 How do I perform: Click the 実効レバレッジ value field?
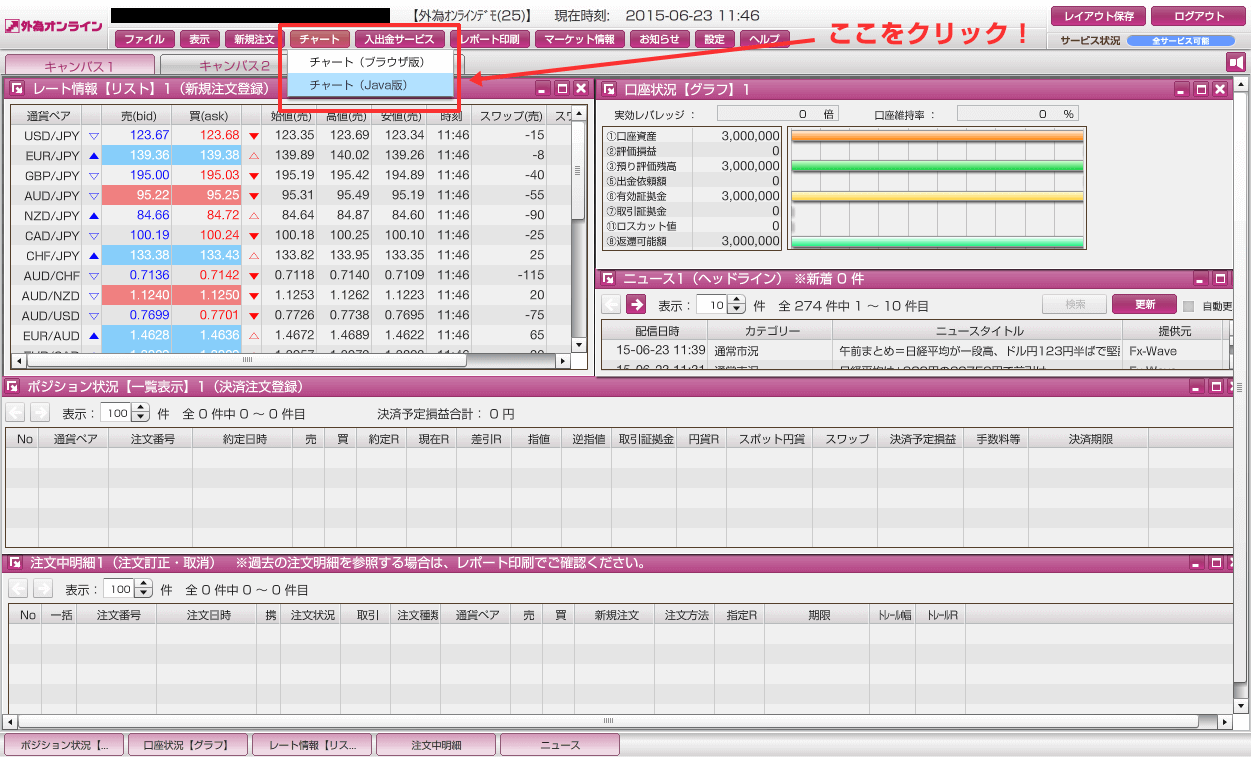click(777, 114)
